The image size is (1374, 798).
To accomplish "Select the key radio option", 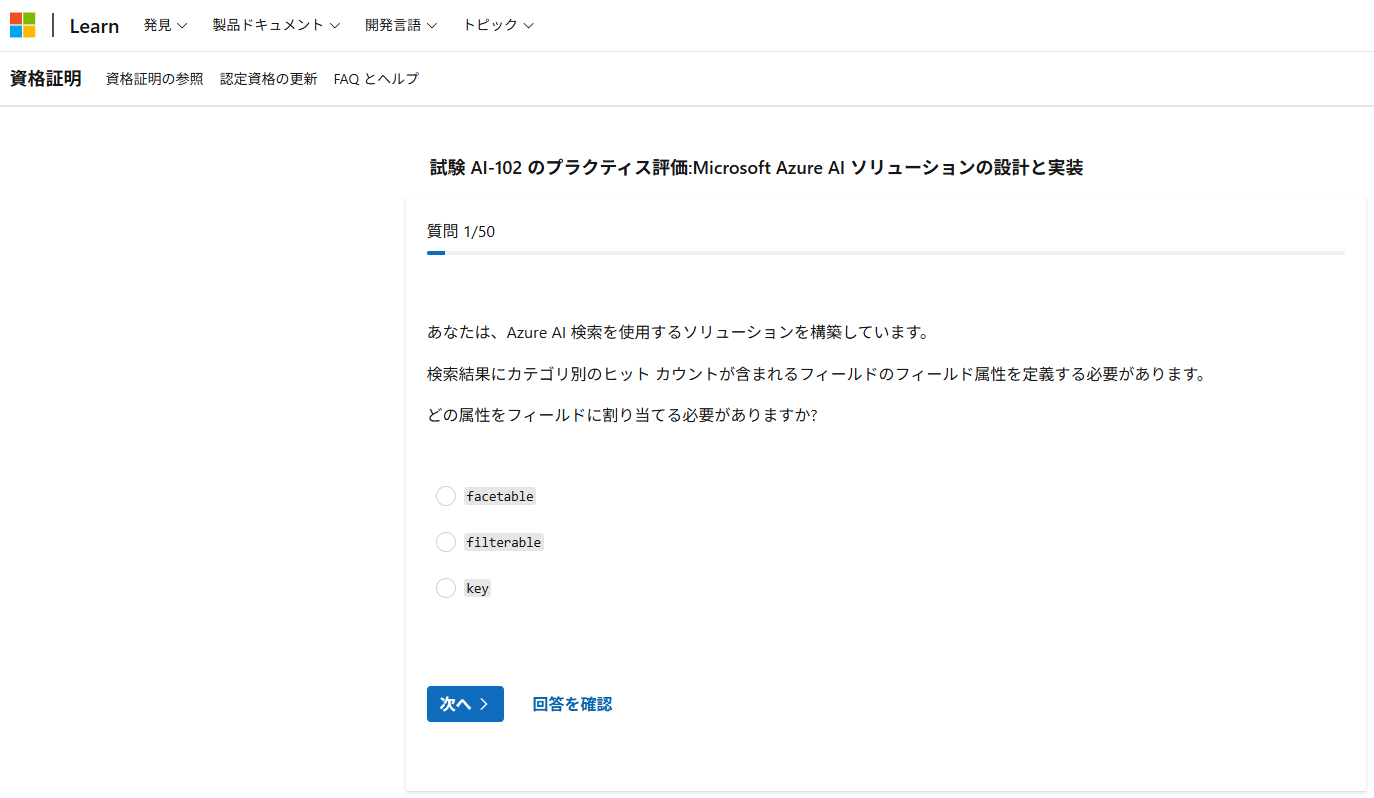I will 446,588.
